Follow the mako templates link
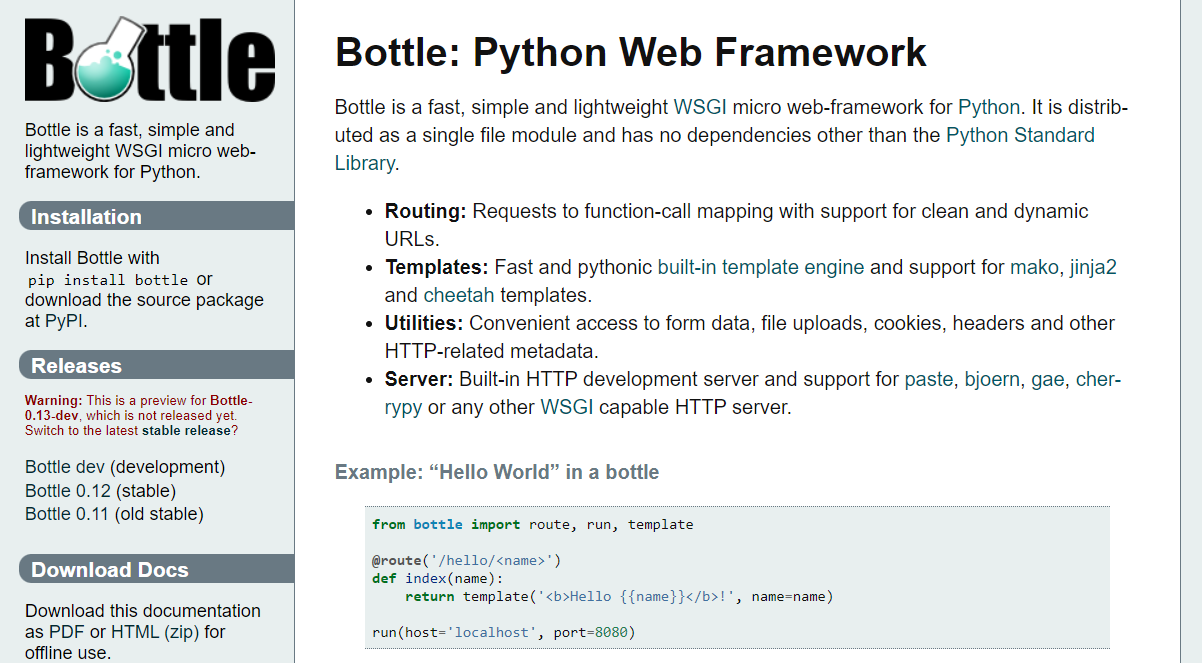This screenshot has height=663, width=1202. 1035,267
